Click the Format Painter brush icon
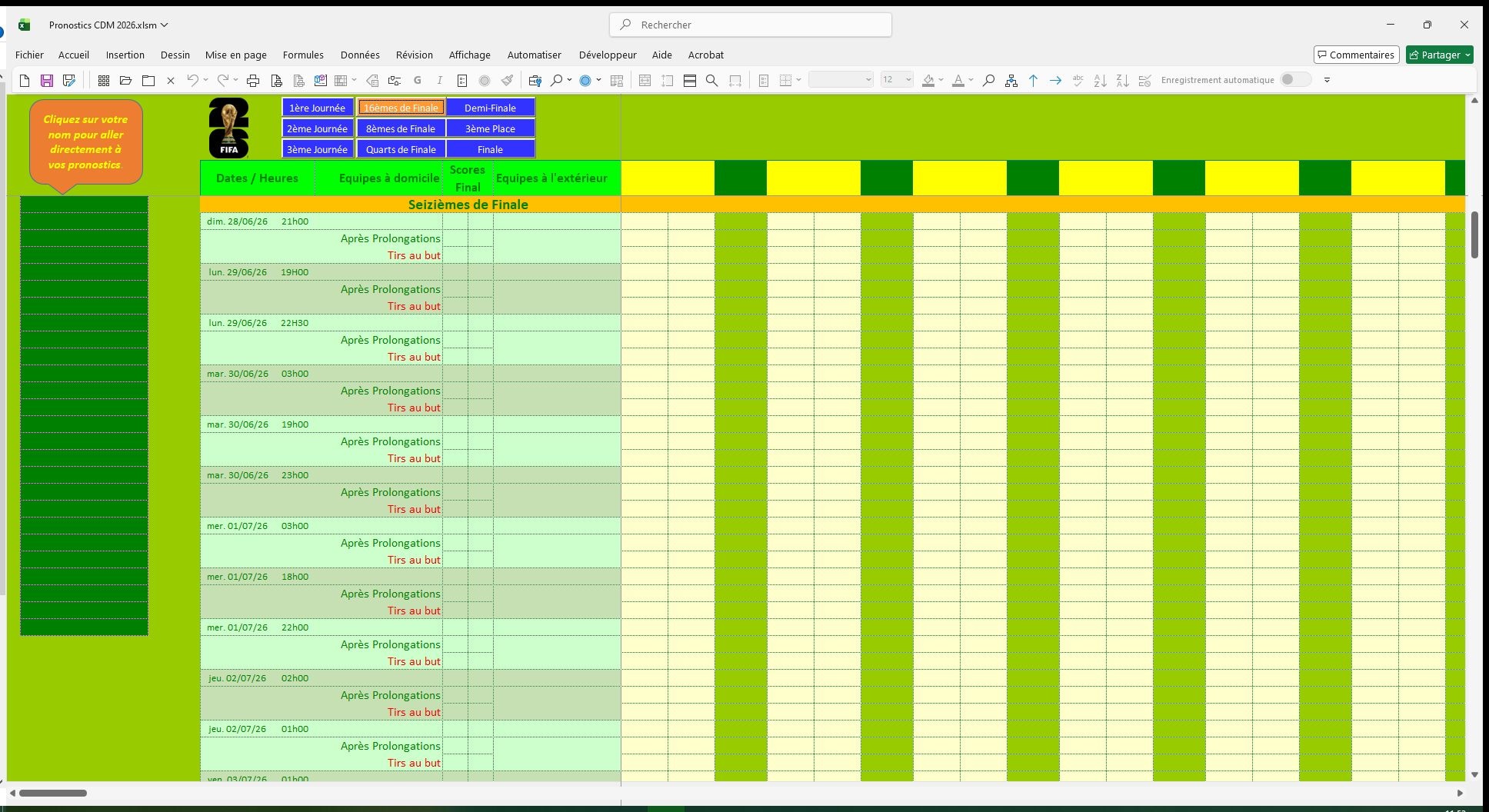 tap(507, 81)
